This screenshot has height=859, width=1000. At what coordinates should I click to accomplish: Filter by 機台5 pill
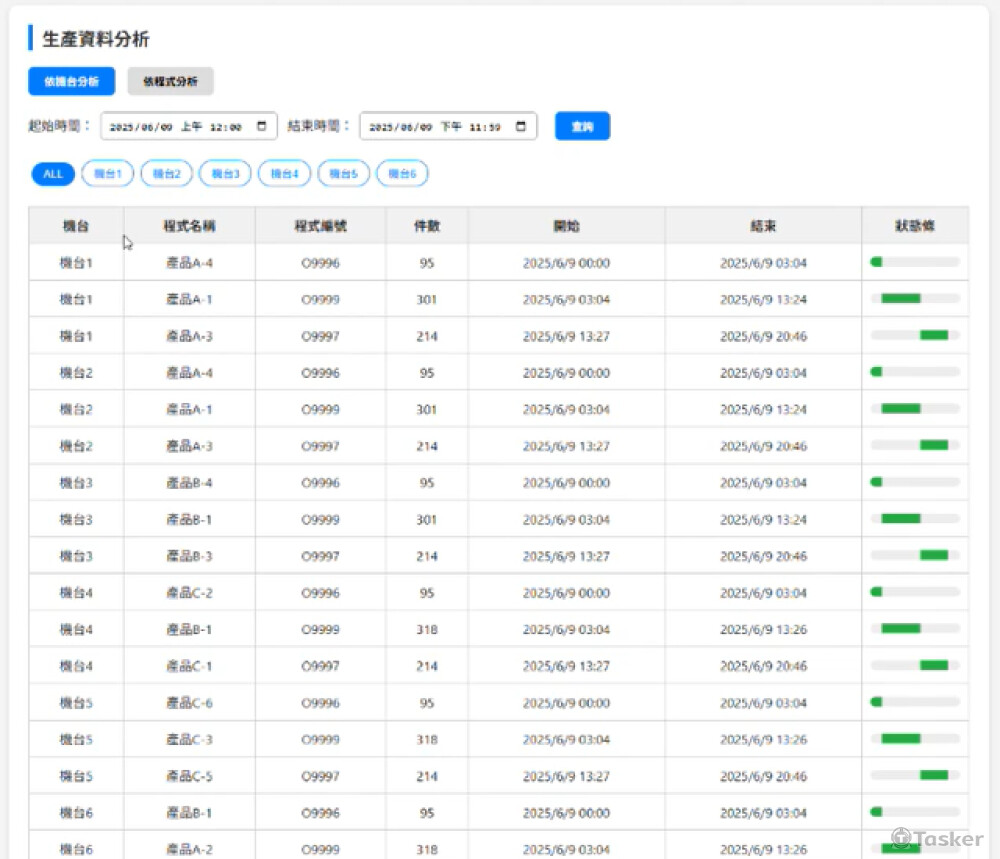tap(343, 174)
